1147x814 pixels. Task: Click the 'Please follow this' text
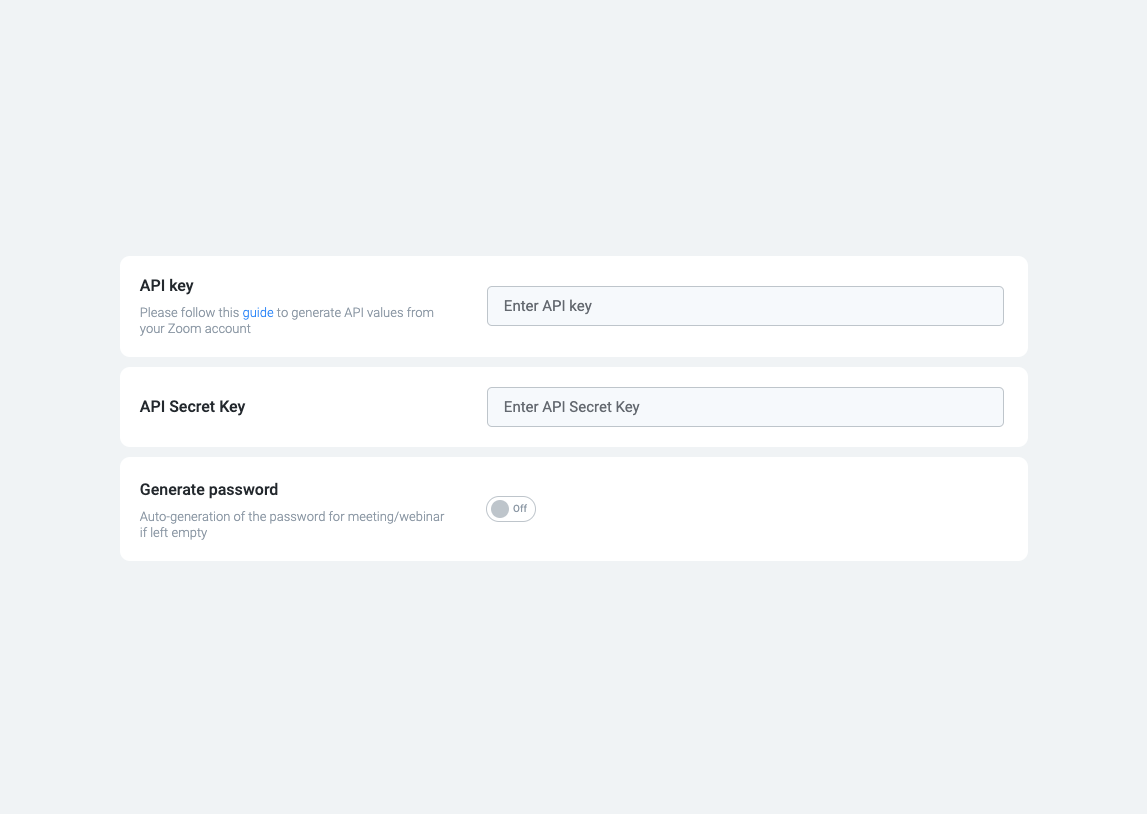tap(189, 313)
